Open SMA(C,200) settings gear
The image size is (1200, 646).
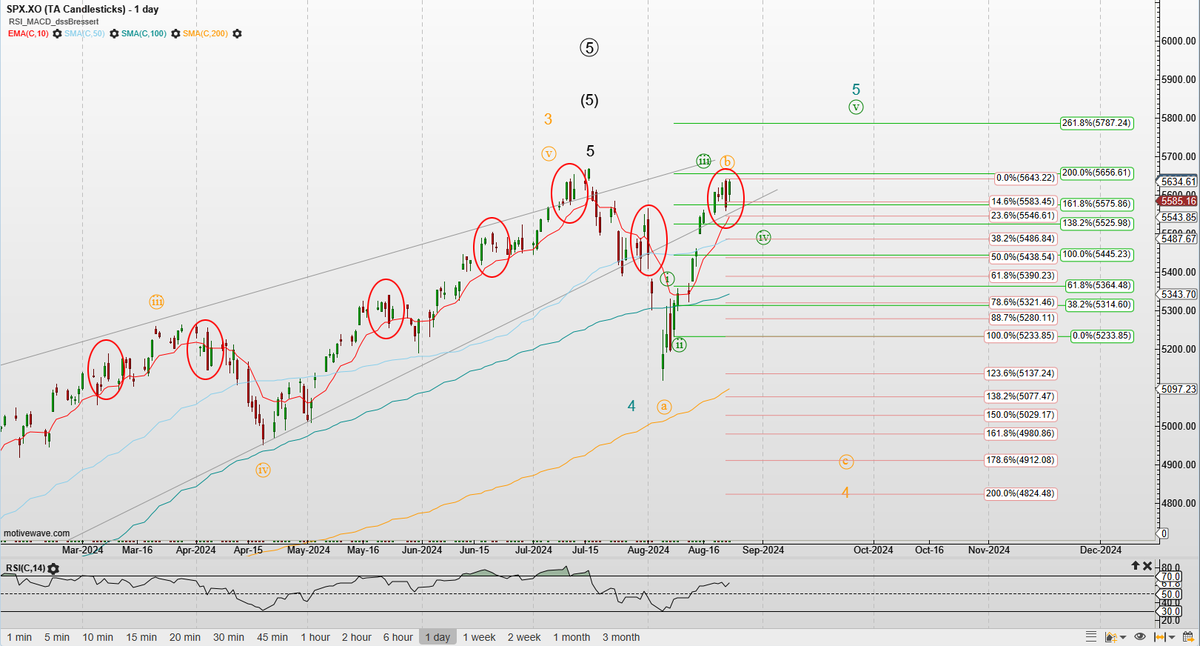[x=237, y=34]
